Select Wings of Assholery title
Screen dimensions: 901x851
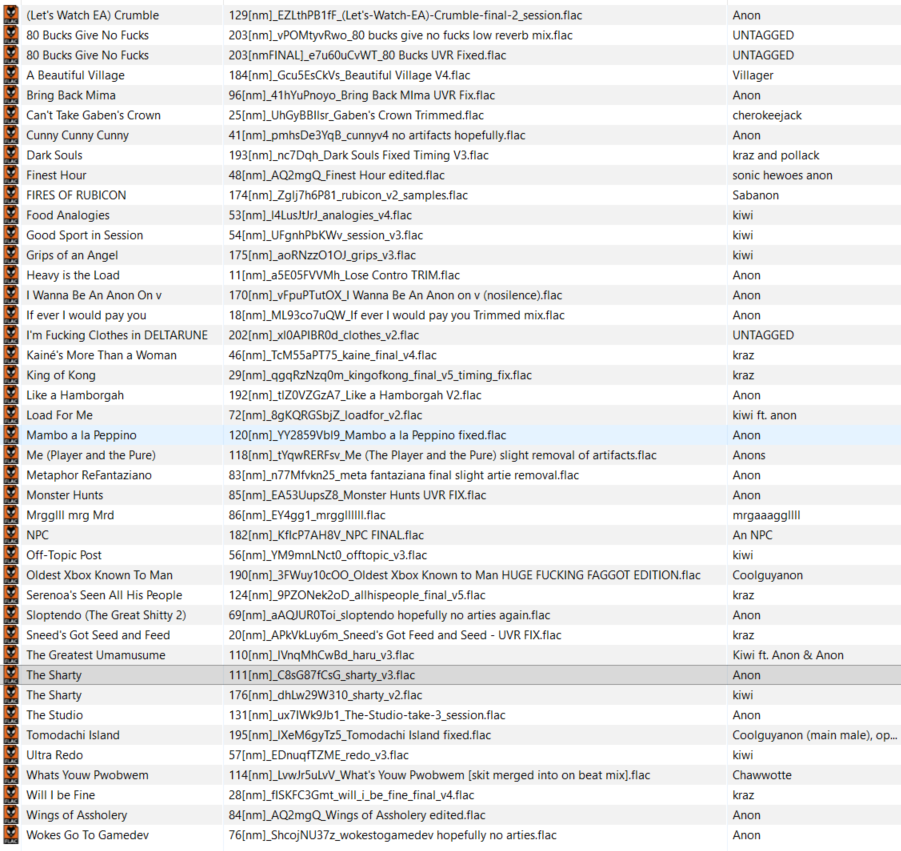click(x=76, y=815)
